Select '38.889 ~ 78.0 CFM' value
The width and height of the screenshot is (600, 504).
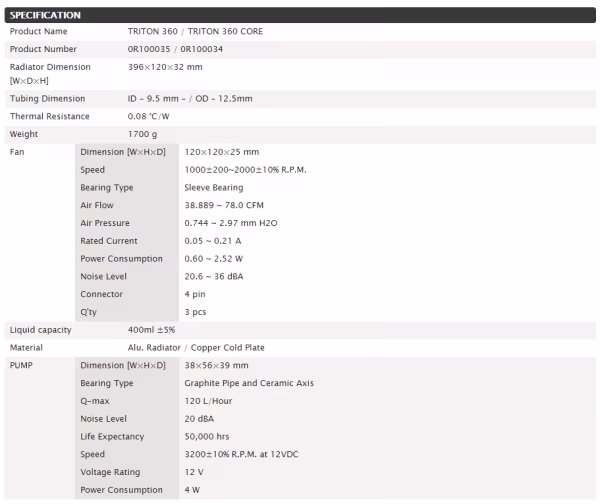[224, 206]
